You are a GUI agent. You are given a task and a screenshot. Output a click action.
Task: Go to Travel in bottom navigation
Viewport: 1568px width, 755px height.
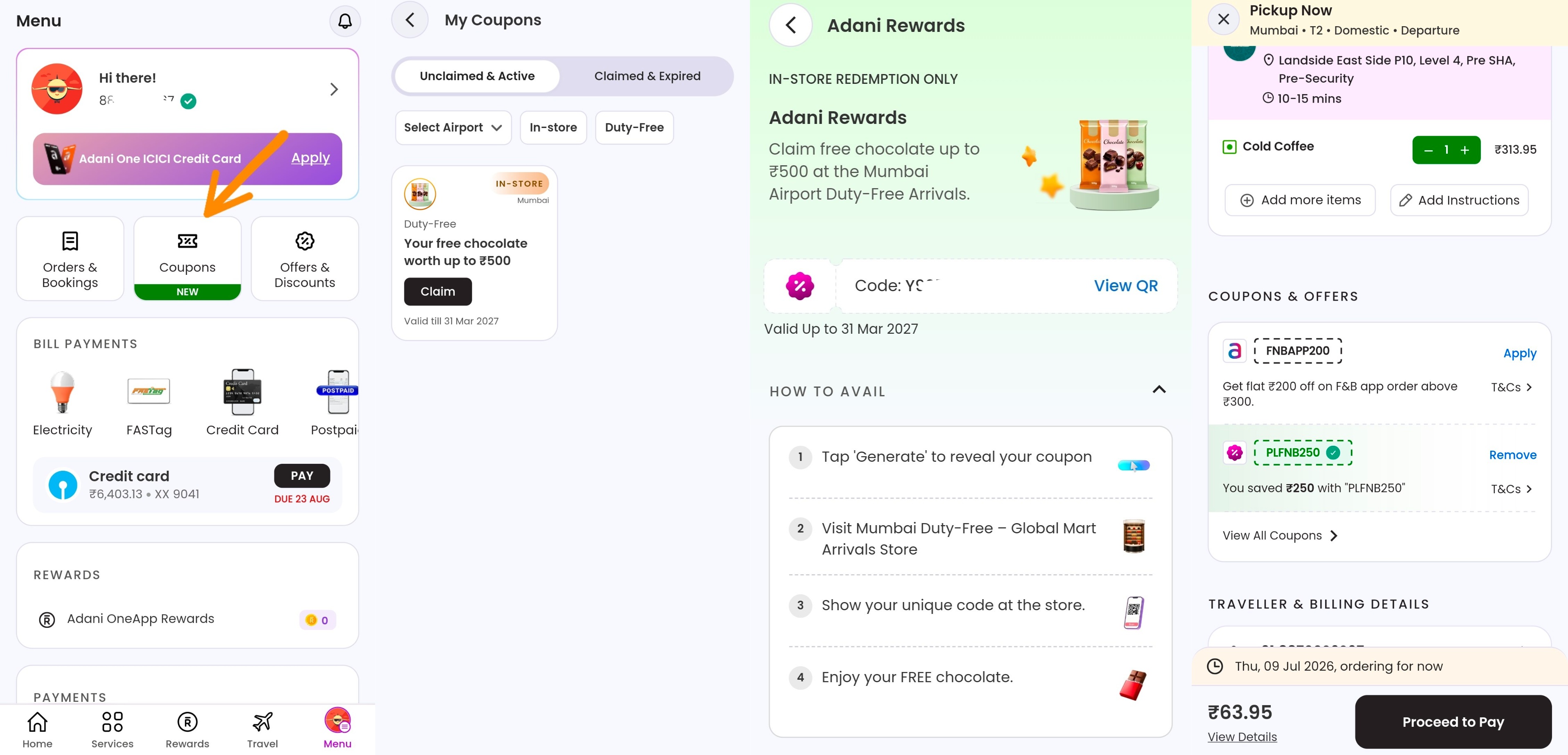point(262,730)
